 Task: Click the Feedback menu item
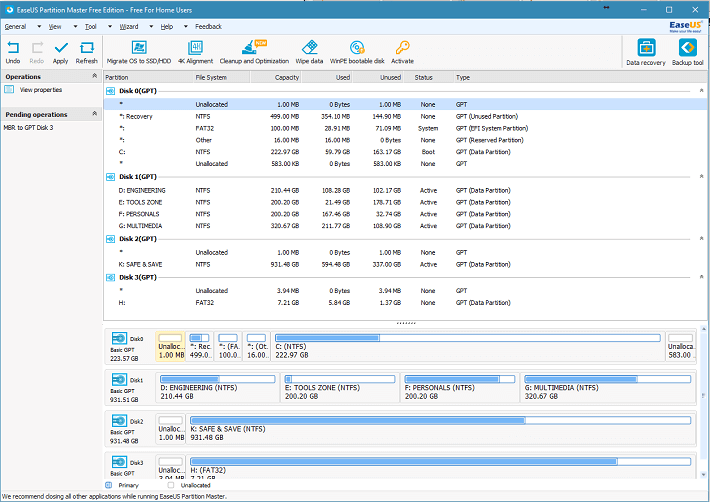208,27
